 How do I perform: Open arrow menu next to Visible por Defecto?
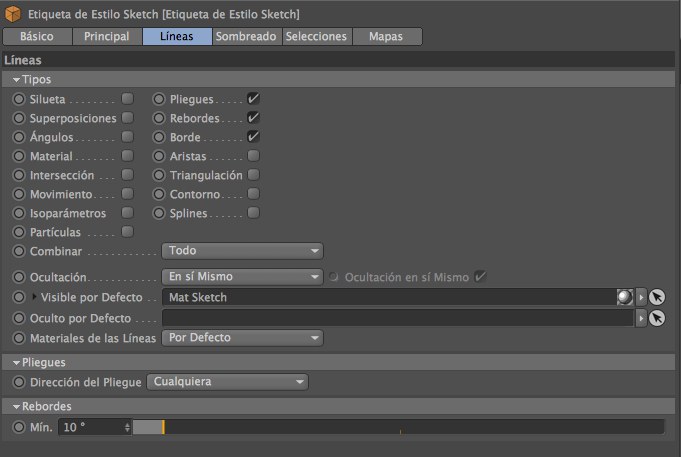coord(642,297)
